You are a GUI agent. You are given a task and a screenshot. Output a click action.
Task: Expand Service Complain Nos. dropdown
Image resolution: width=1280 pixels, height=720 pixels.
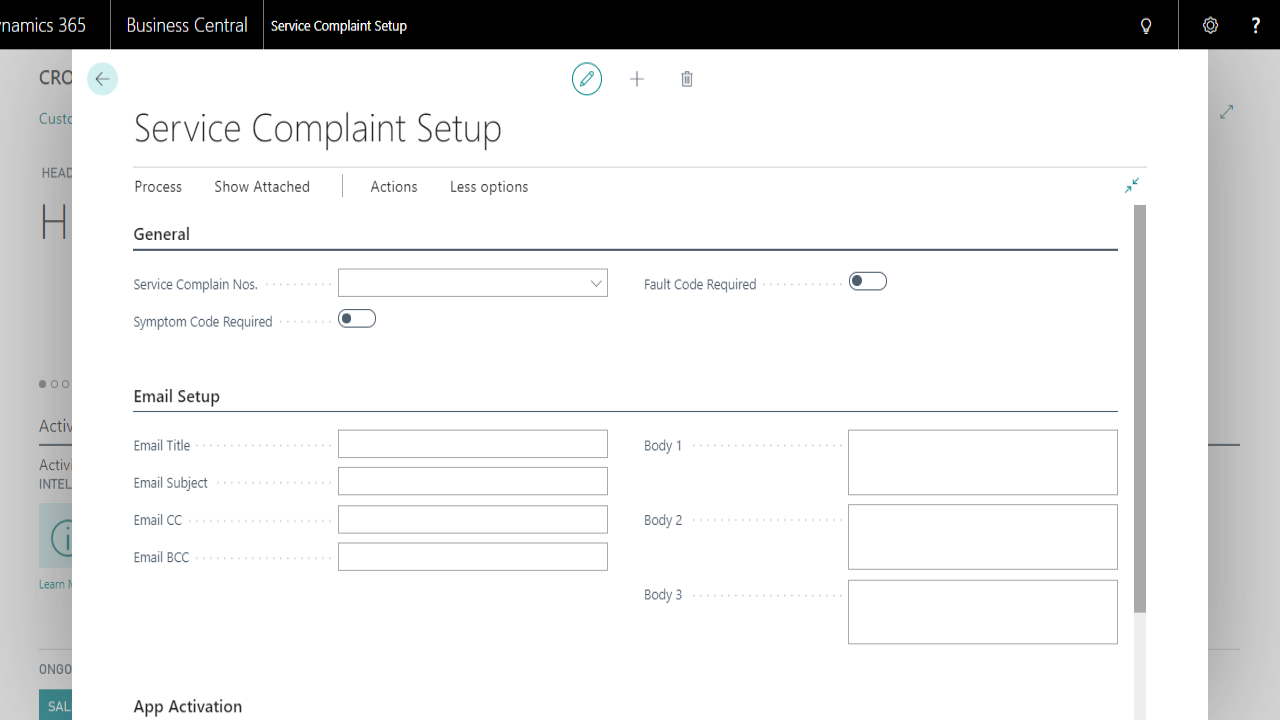click(x=596, y=284)
